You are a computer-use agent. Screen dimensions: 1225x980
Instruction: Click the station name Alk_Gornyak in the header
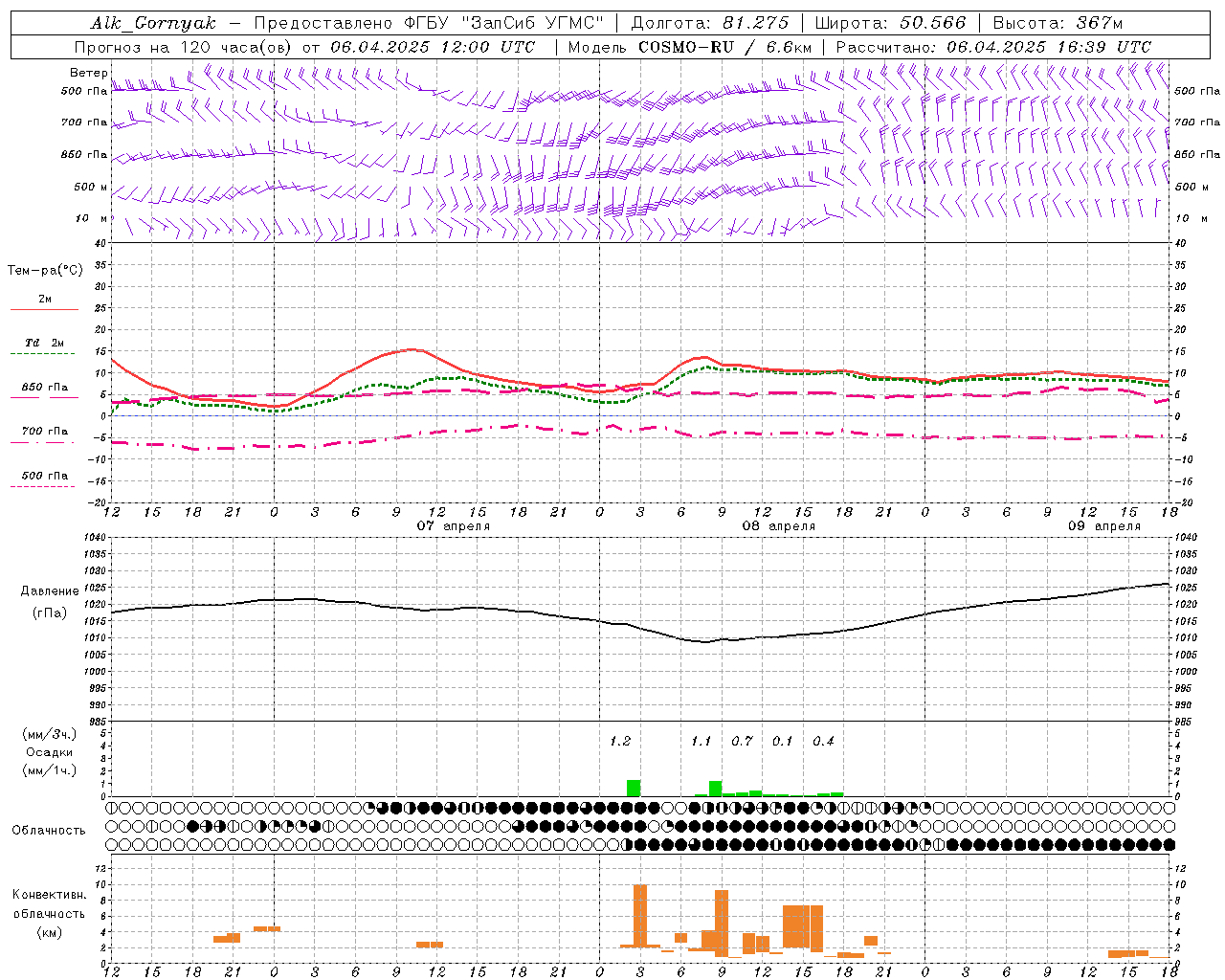[153, 23]
